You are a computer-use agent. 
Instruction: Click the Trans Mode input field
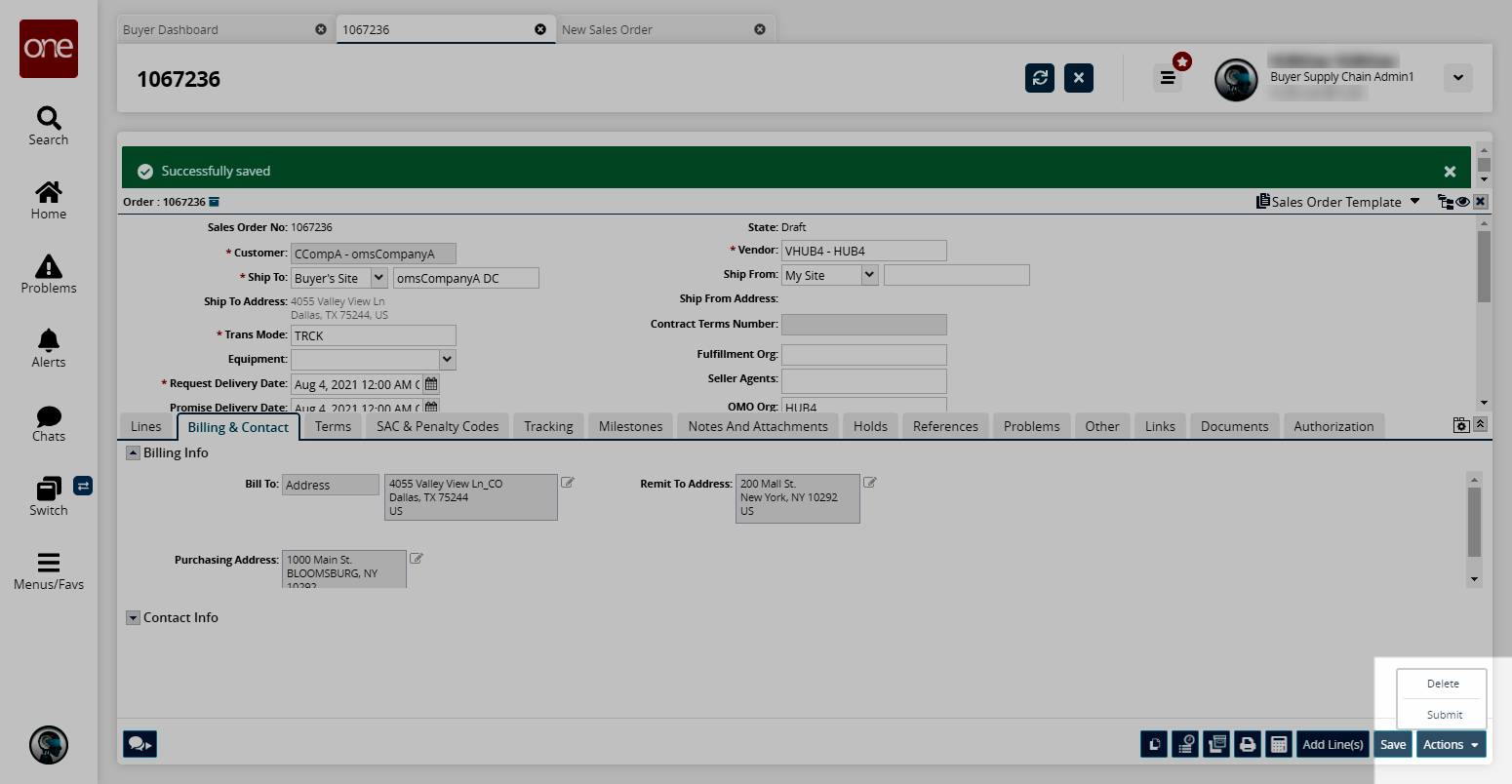(x=373, y=335)
